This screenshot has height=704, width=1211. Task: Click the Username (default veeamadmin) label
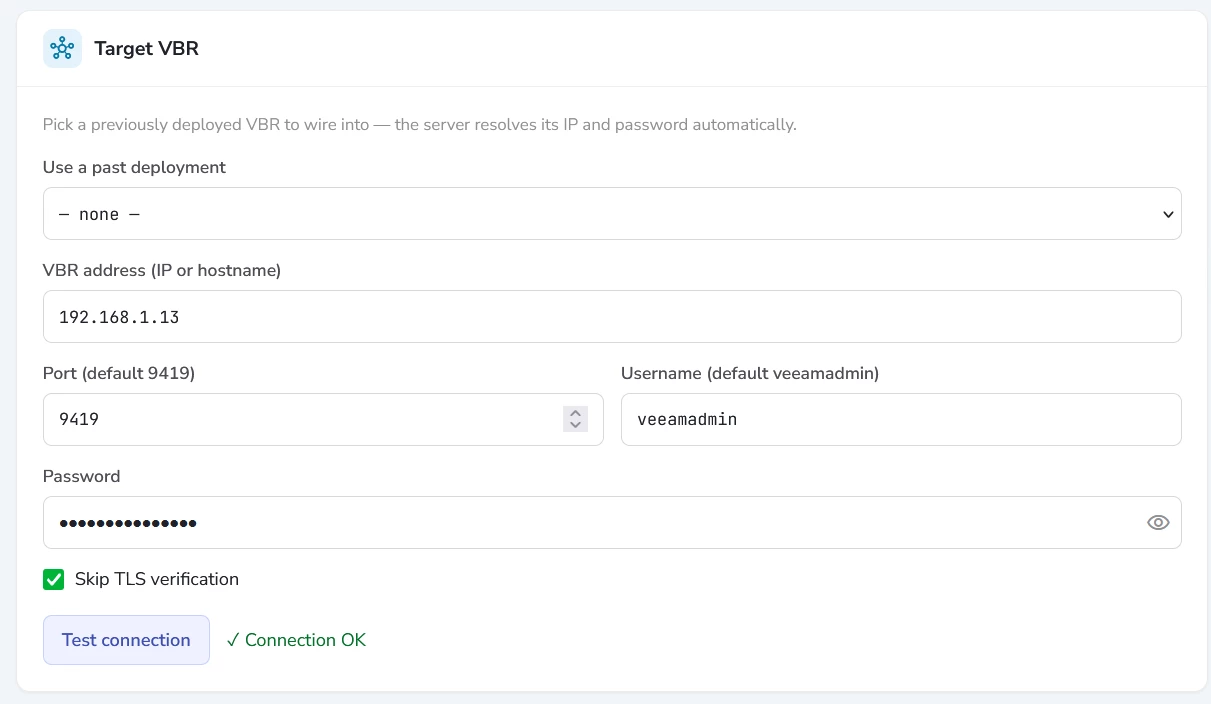750,373
